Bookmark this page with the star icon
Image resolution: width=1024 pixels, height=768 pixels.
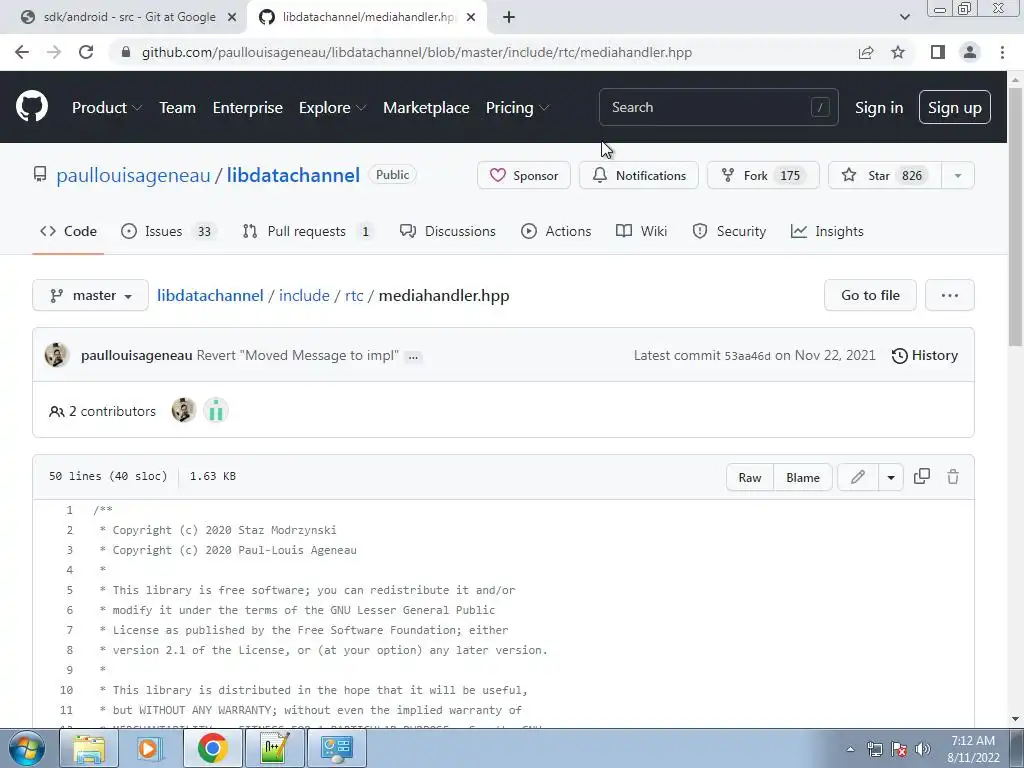pos(898,52)
